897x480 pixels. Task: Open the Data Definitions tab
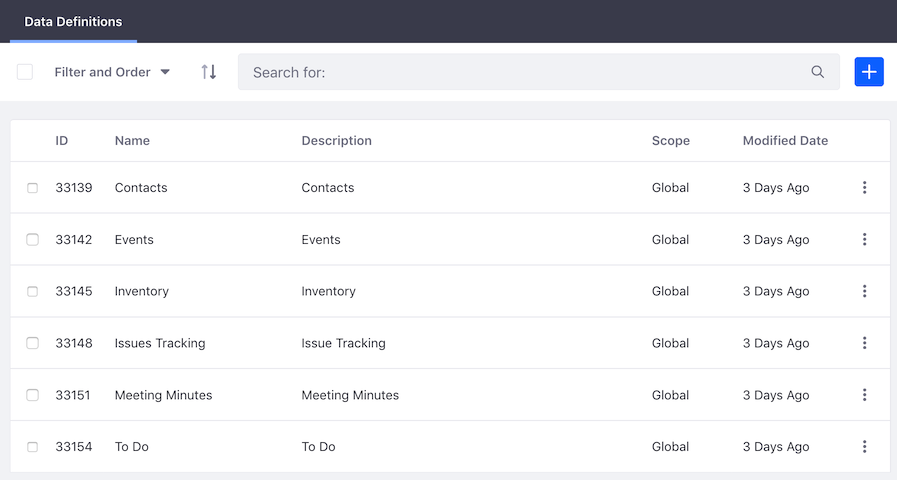pos(73,22)
